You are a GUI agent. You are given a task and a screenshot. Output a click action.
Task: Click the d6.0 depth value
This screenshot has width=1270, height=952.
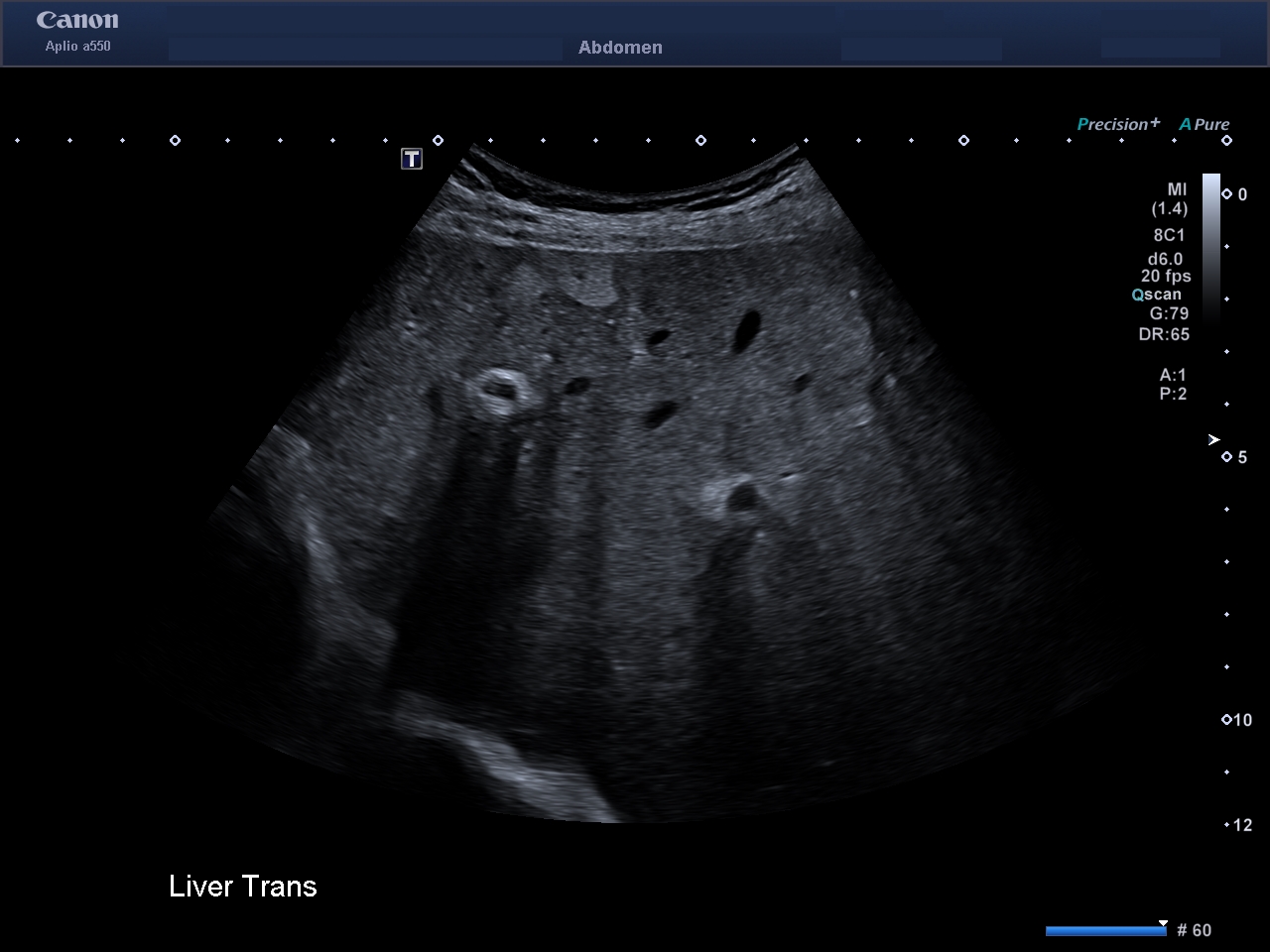pyautogui.click(x=1165, y=259)
